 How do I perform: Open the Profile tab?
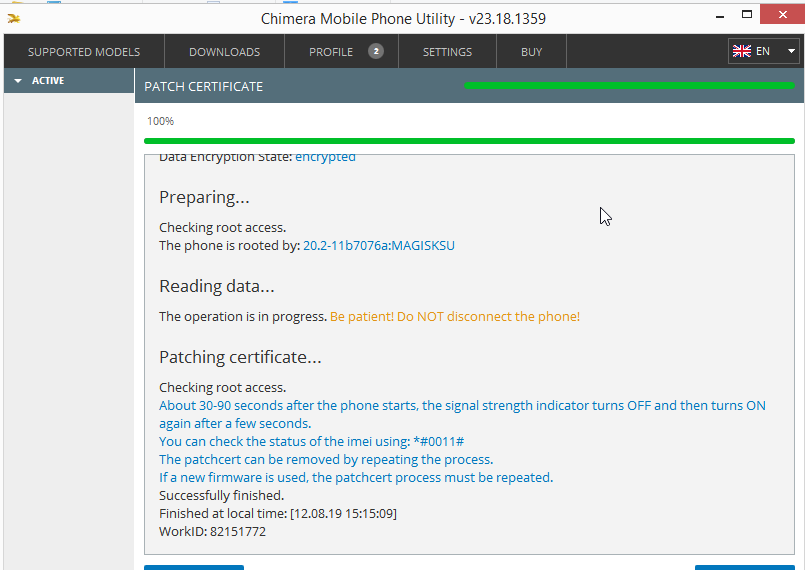[341, 52]
